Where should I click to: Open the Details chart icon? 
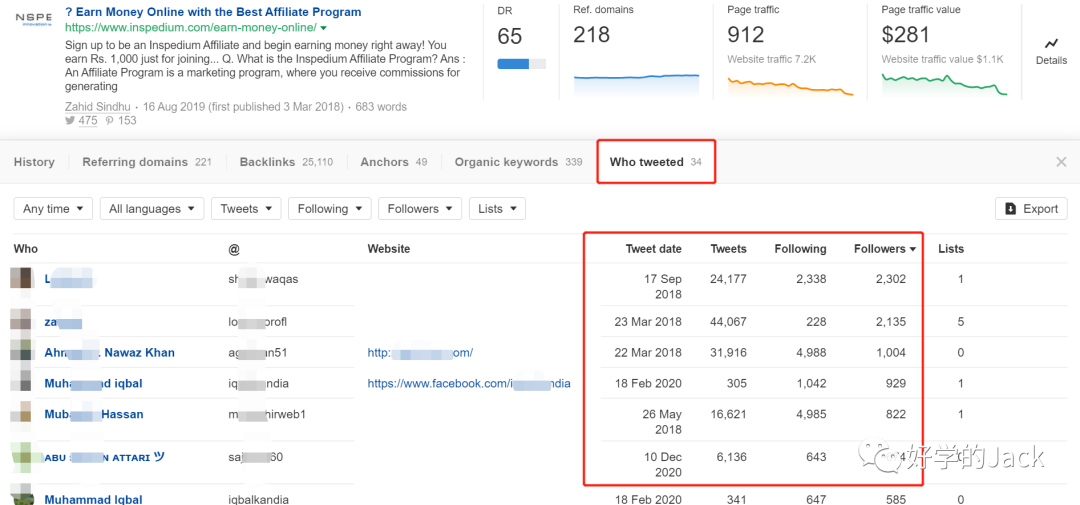click(x=1051, y=43)
